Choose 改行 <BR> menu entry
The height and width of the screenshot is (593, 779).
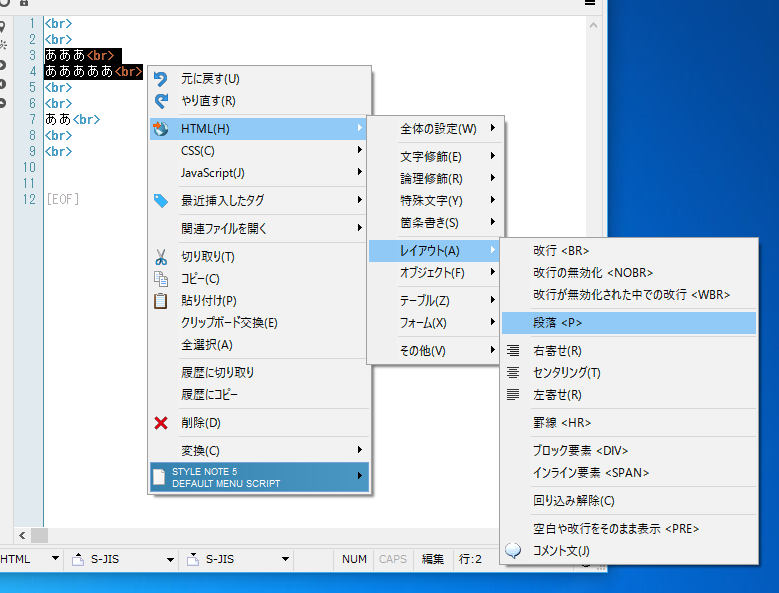point(629,251)
